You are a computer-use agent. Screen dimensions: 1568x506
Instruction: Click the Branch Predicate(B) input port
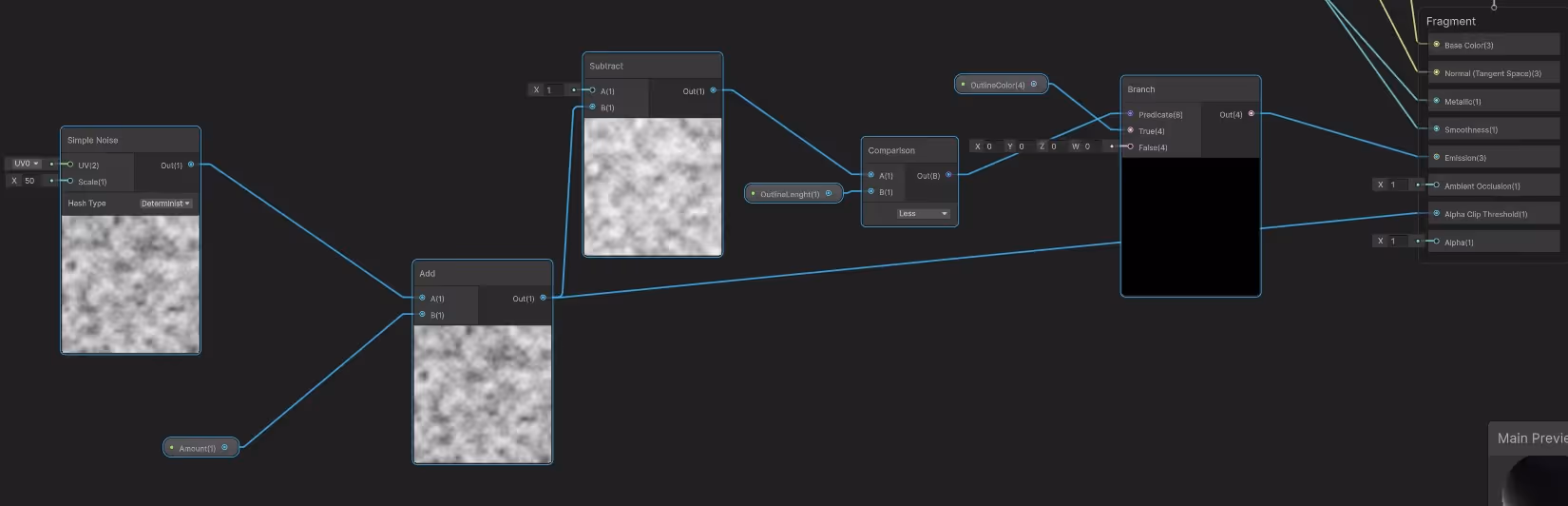(1131, 114)
